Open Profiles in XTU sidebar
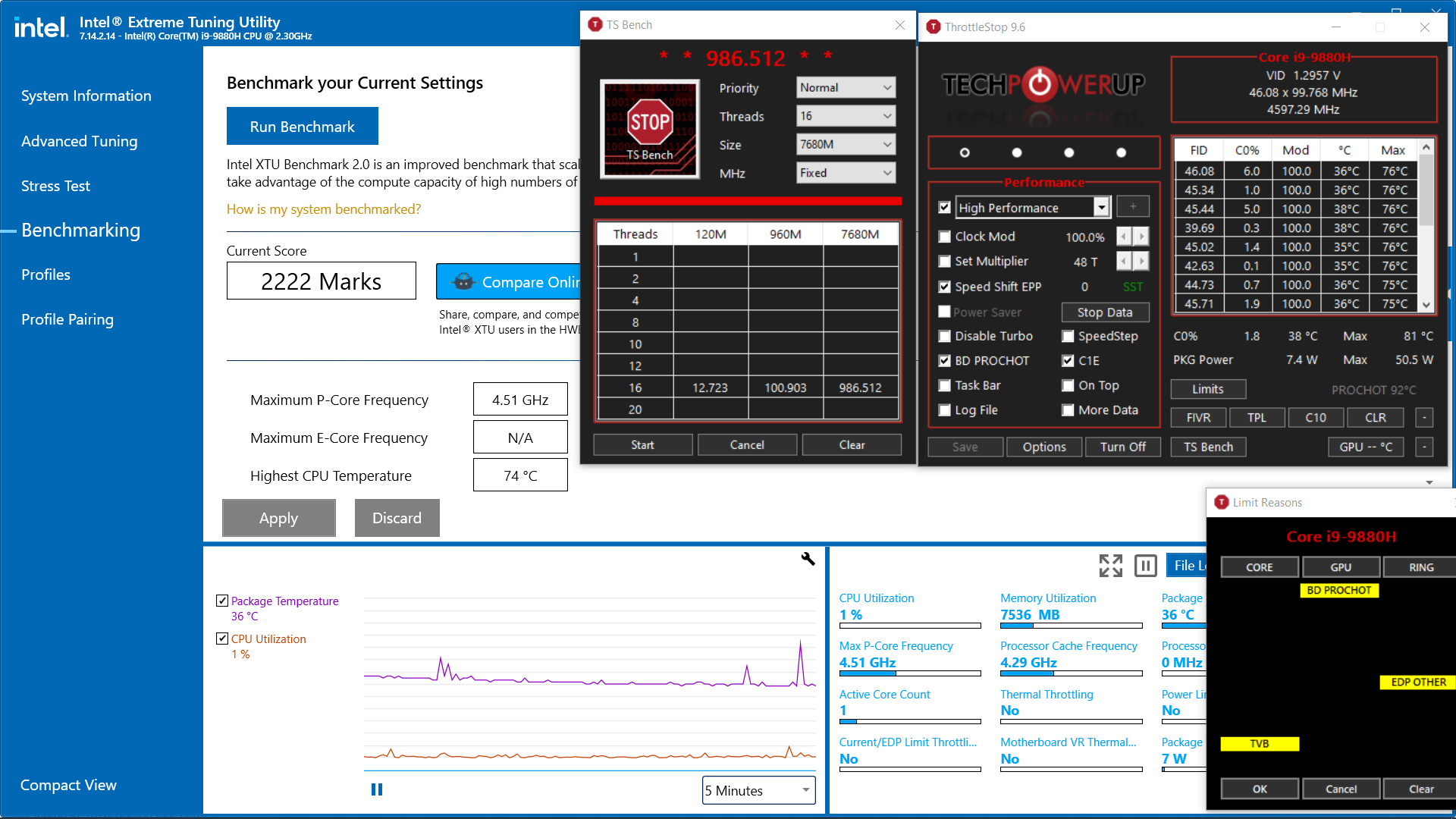This screenshot has width=1456, height=819. point(45,275)
